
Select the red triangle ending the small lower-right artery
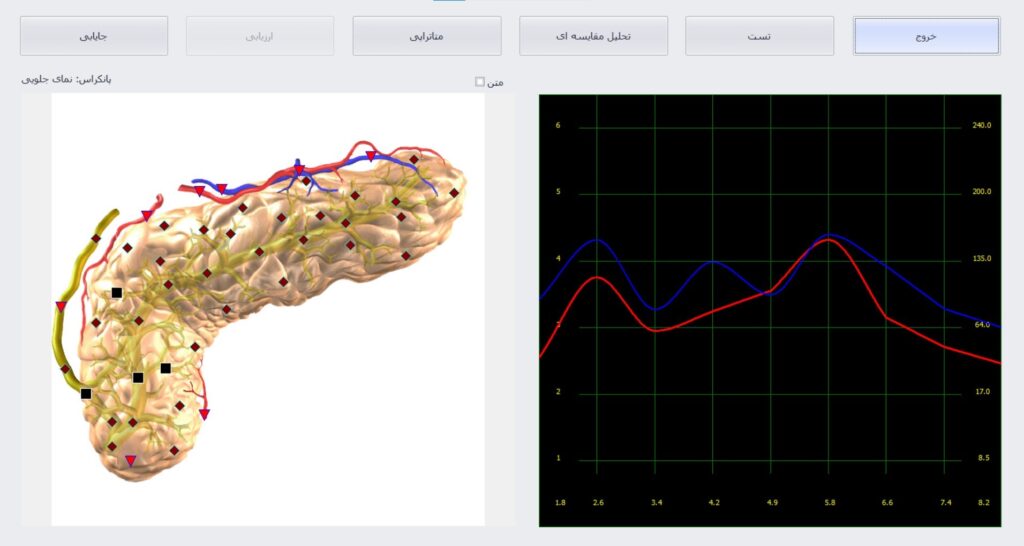click(x=204, y=413)
